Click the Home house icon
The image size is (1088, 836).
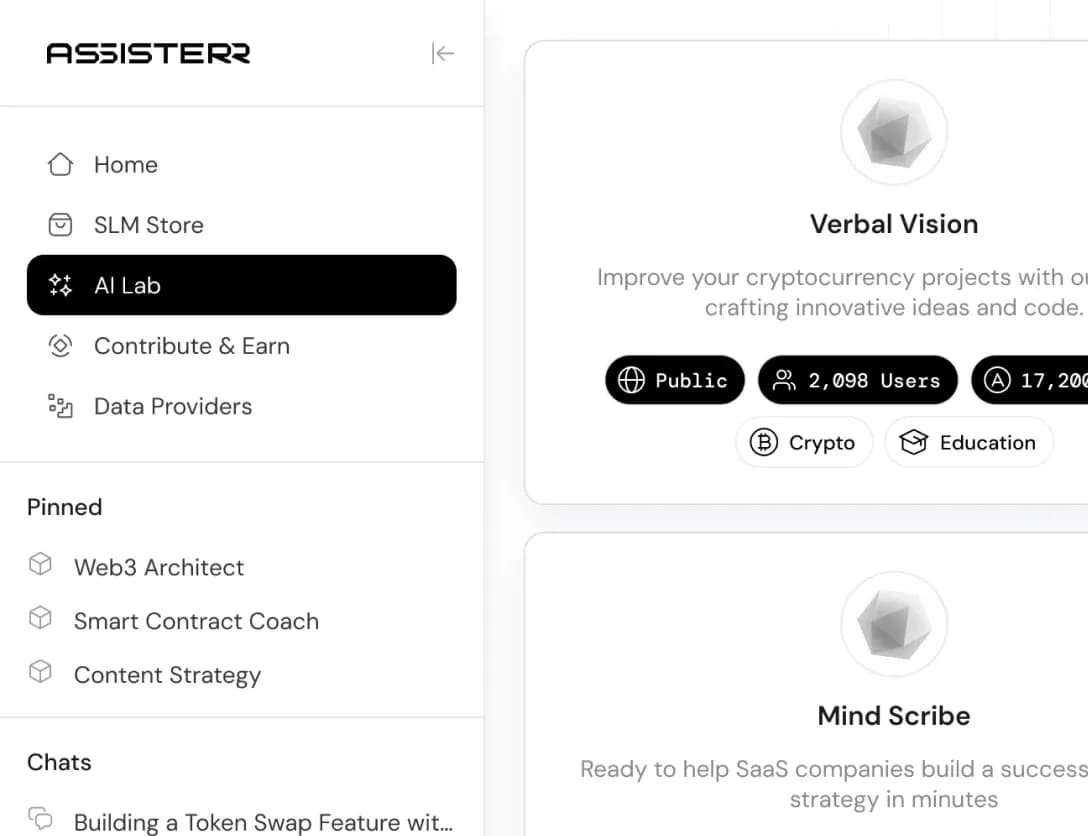60,165
